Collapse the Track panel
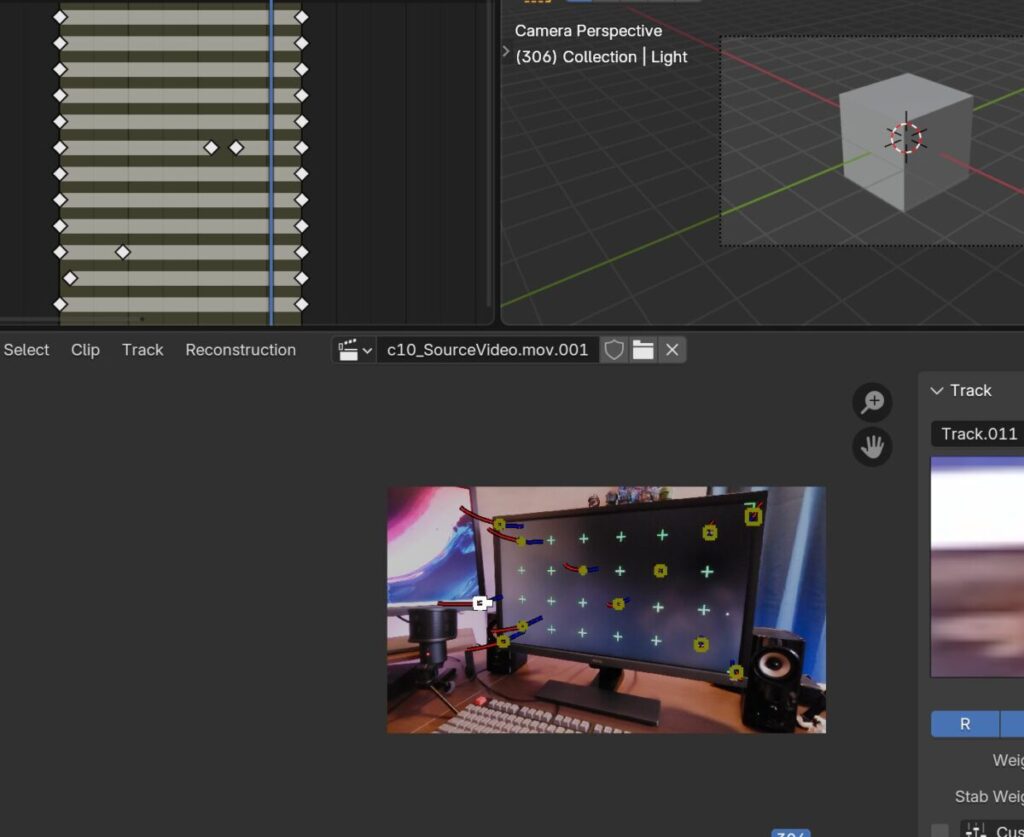This screenshot has width=1024, height=837. pos(937,391)
